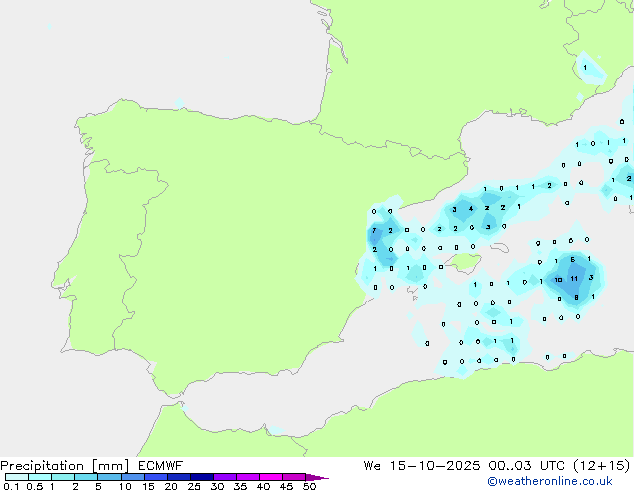Select the 25–30 mm navy legend swatch

(202, 477)
